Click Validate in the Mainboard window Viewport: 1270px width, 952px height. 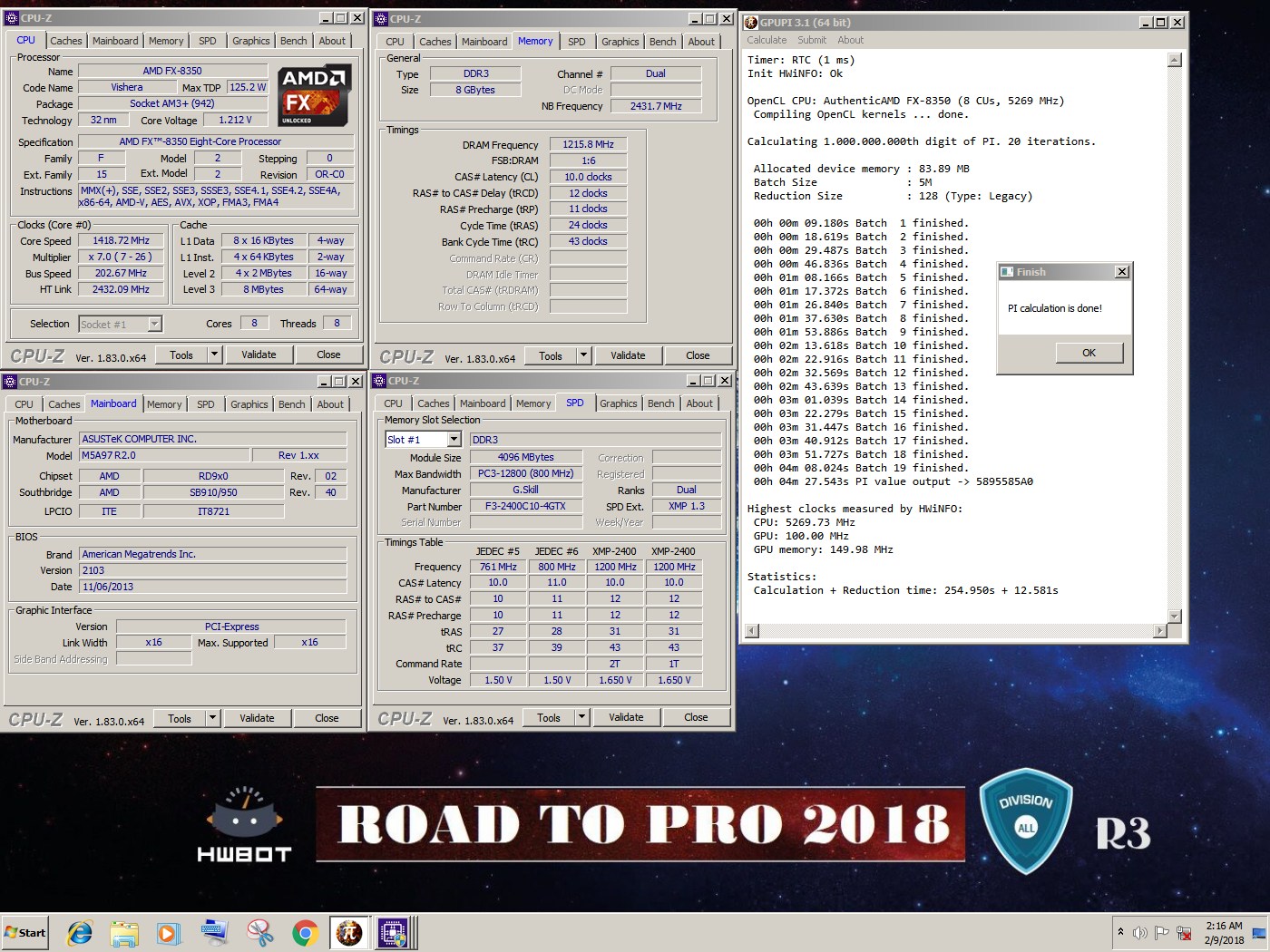257,718
